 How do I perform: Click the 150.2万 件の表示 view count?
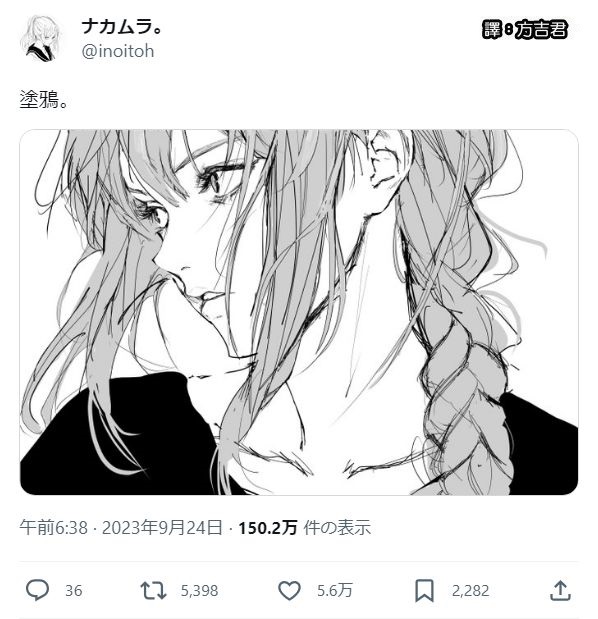point(304,527)
